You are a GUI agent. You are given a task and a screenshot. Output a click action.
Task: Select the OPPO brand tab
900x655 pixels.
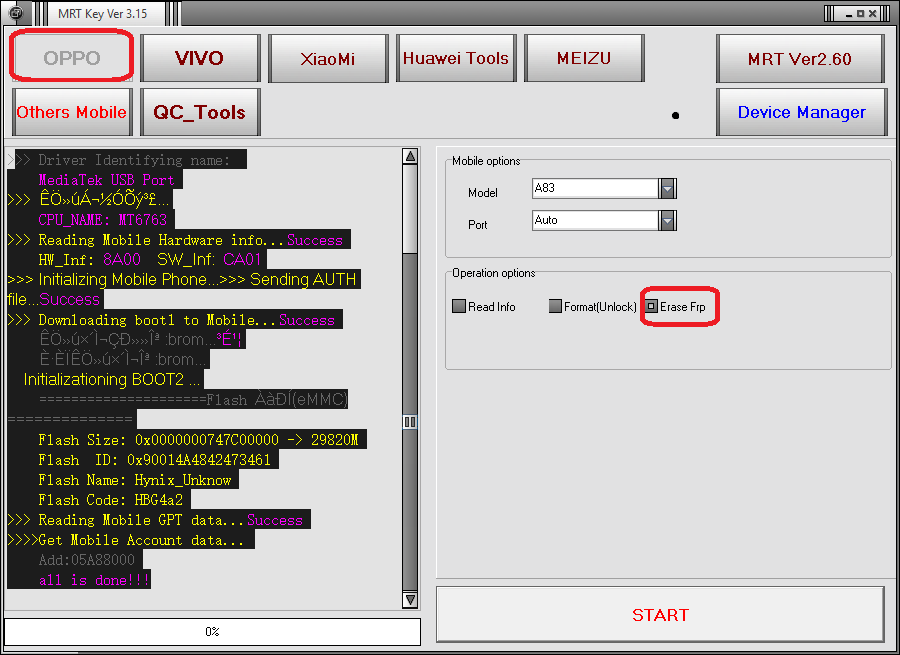coord(72,57)
